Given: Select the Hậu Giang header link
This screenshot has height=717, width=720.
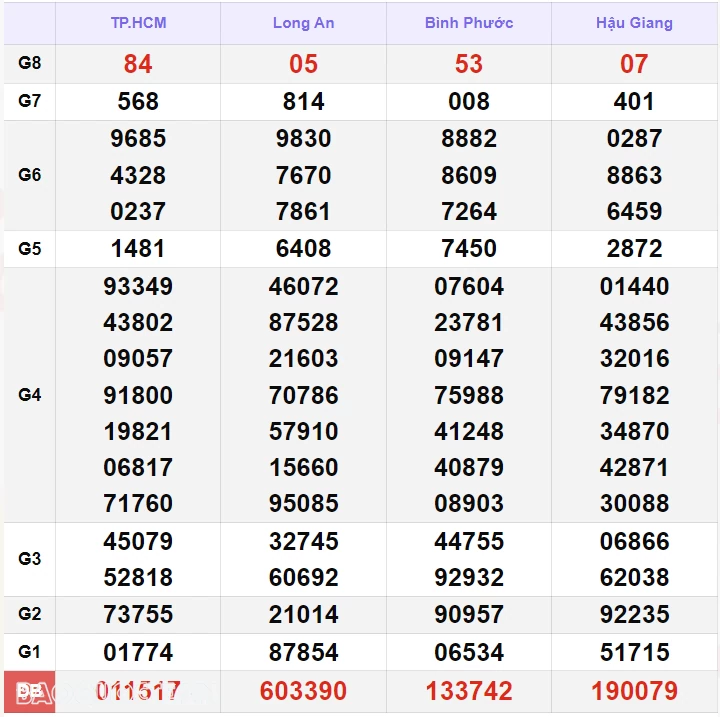Looking at the screenshot, I should [x=634, y=23].
